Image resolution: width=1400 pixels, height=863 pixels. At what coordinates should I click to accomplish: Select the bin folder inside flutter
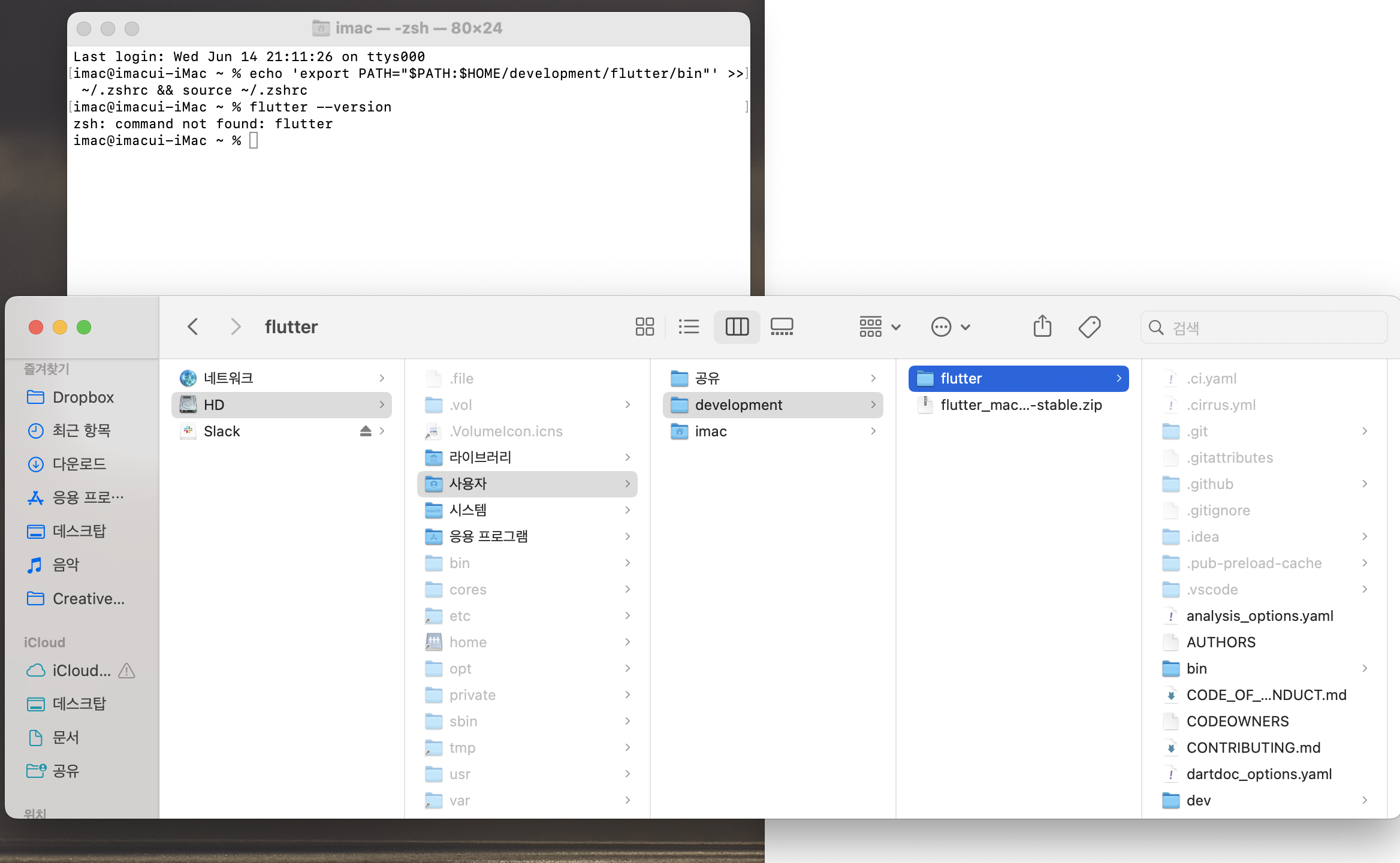pos(1265,668)
